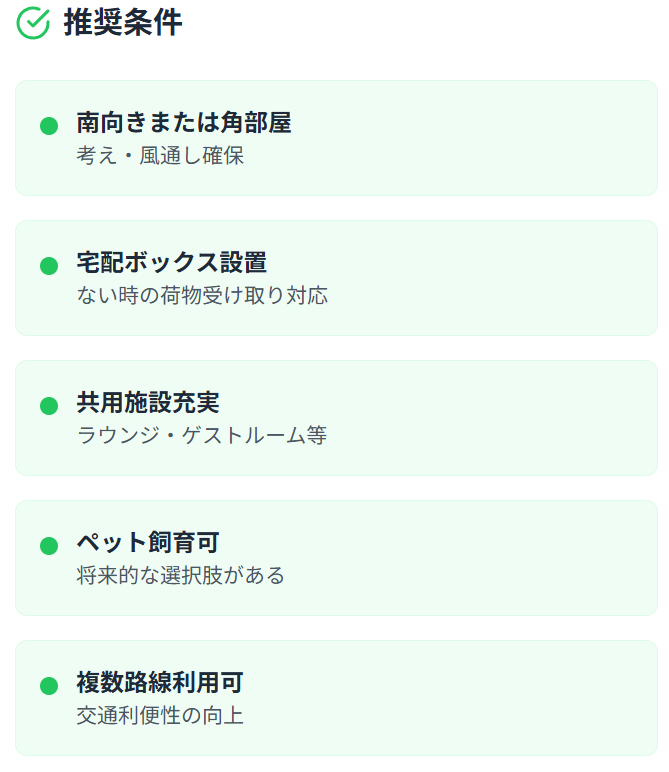Click the 交通利便性の向上 description

point(160,715)
